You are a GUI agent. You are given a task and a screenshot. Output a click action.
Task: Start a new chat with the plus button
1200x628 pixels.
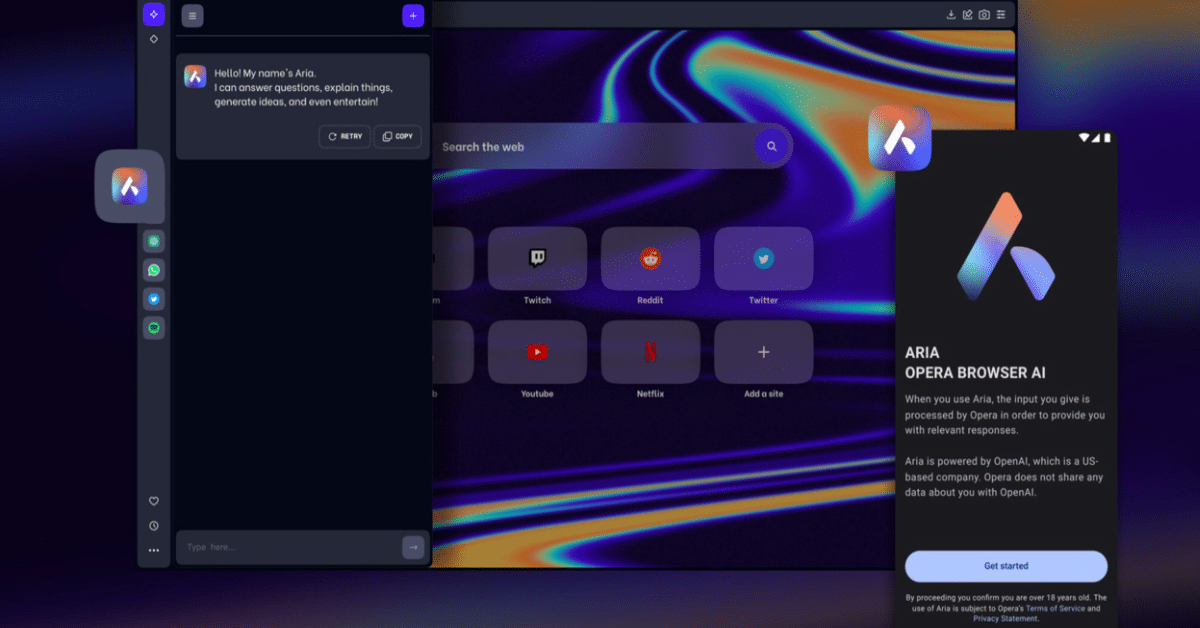pyautogui.click(x=413, y=15)
